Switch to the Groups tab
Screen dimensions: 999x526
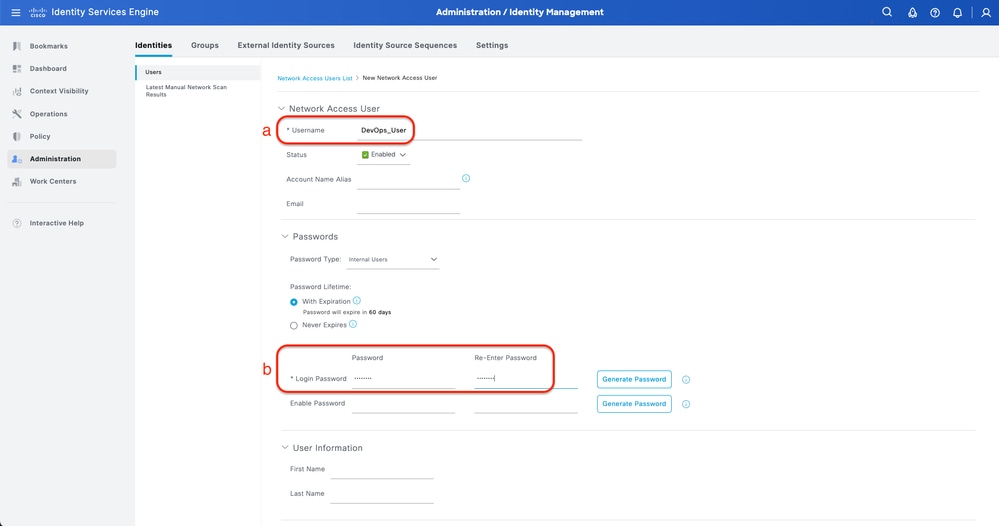pyautogui.click(x=205, y=45)
